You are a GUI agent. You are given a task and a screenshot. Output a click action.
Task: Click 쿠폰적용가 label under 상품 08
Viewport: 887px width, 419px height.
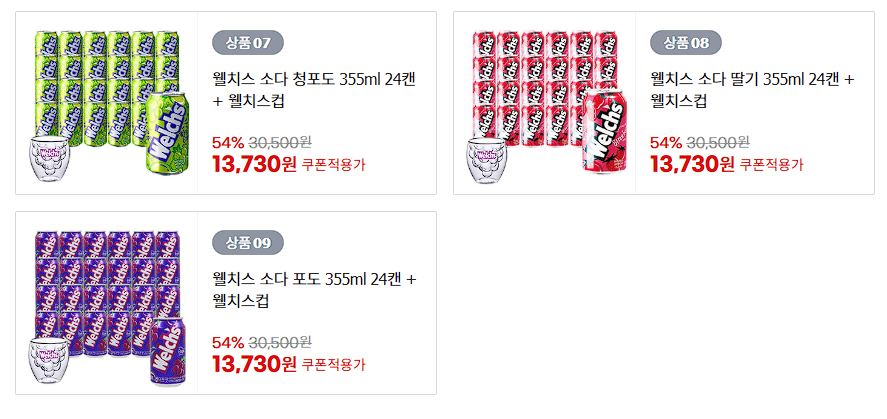pyautogui.click(x=772, y=165)
